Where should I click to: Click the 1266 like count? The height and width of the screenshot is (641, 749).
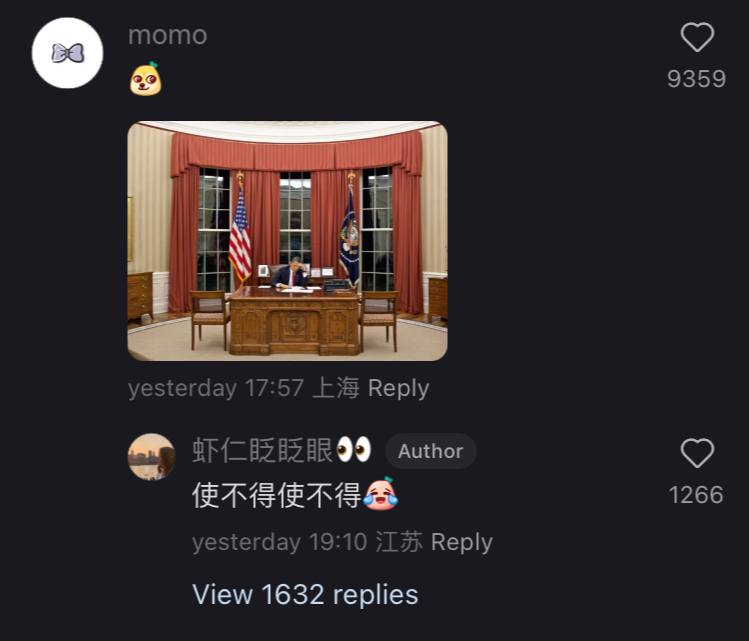[x=696, y=495]
